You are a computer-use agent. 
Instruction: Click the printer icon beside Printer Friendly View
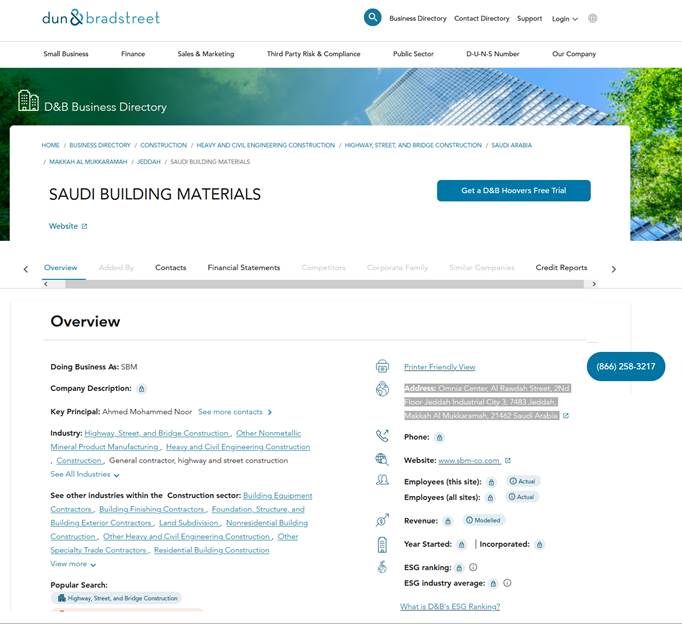coord(382,367)
